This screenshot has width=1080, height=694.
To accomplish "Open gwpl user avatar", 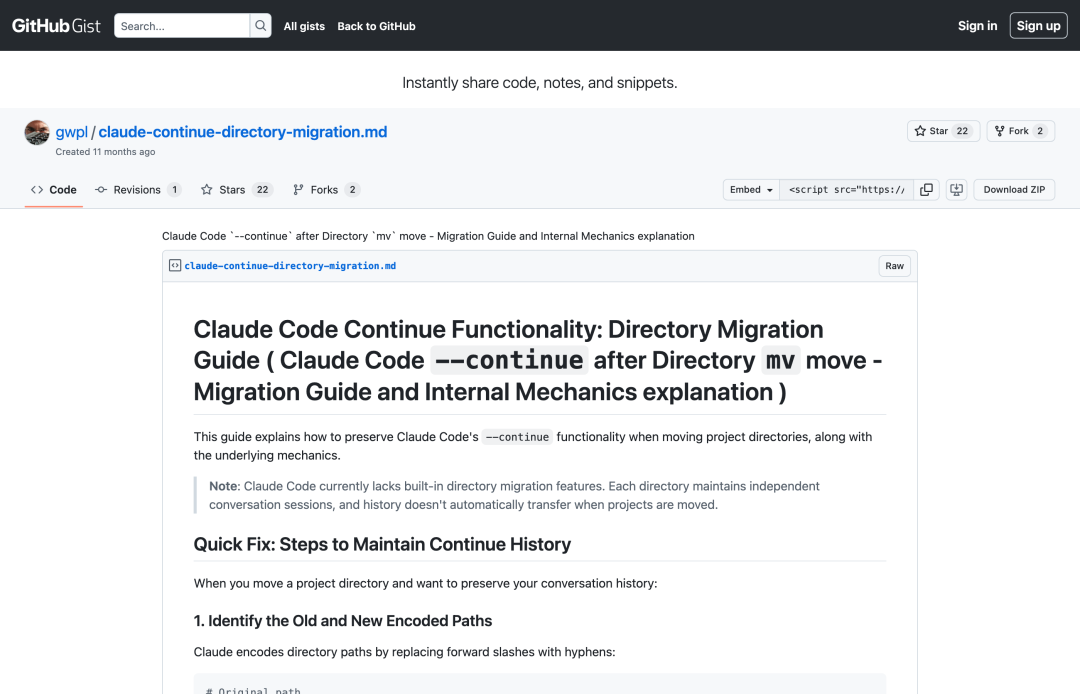I will coord(37,132).
